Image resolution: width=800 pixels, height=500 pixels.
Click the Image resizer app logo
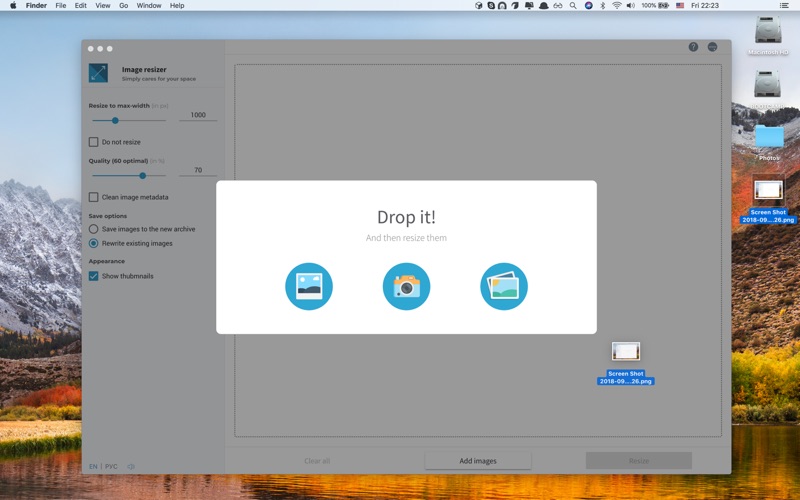[x=98, y=73]
